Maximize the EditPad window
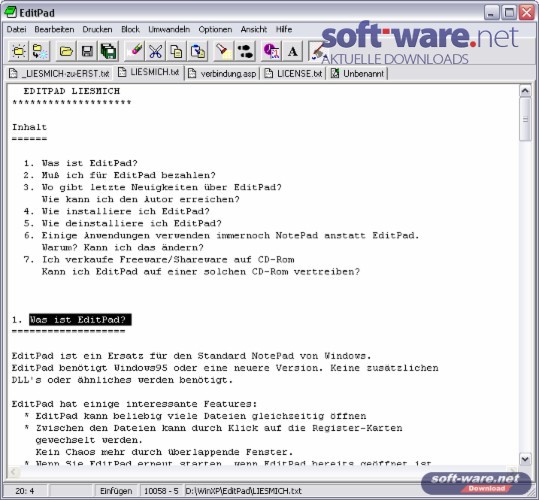 point(509,13)
